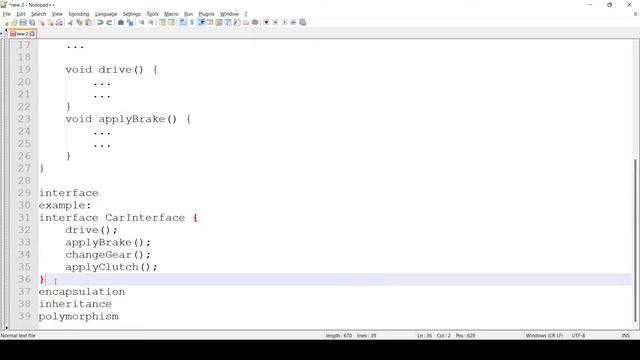Click the Play recorded macro icon

pyautogui.click(x=284, y=22)
